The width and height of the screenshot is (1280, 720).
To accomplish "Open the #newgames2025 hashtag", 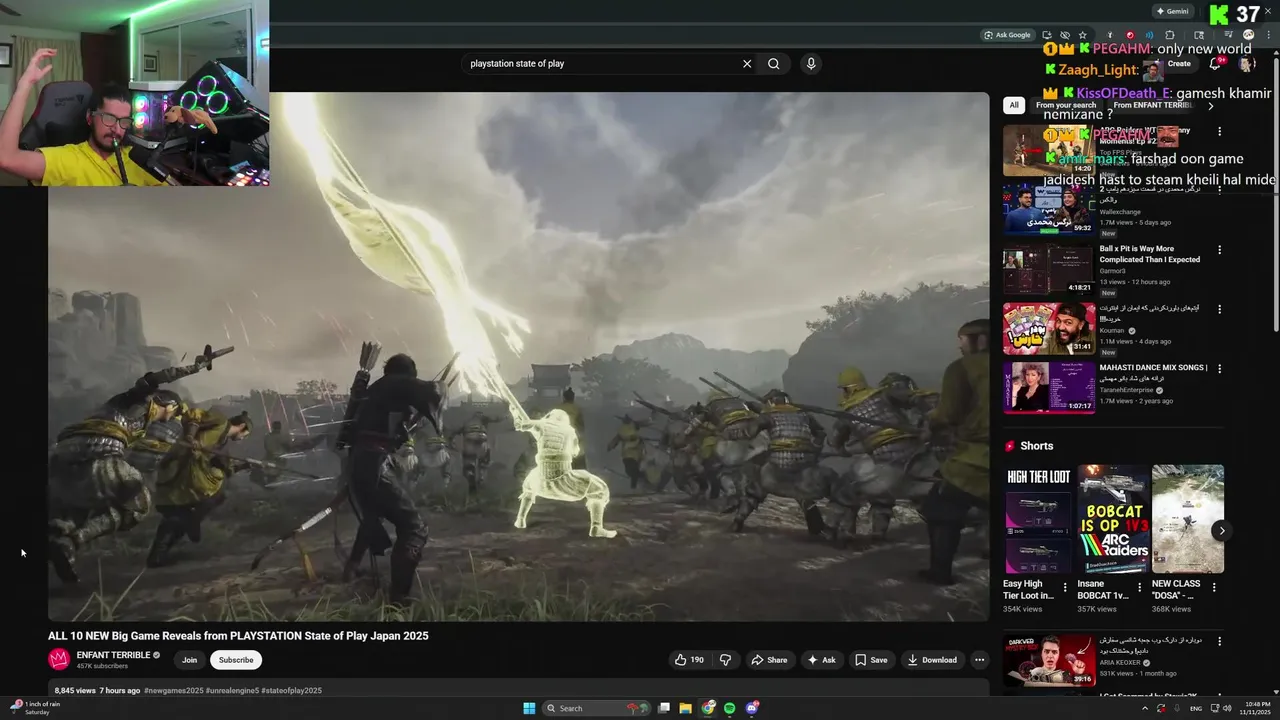I will click(x=173, y=691).
